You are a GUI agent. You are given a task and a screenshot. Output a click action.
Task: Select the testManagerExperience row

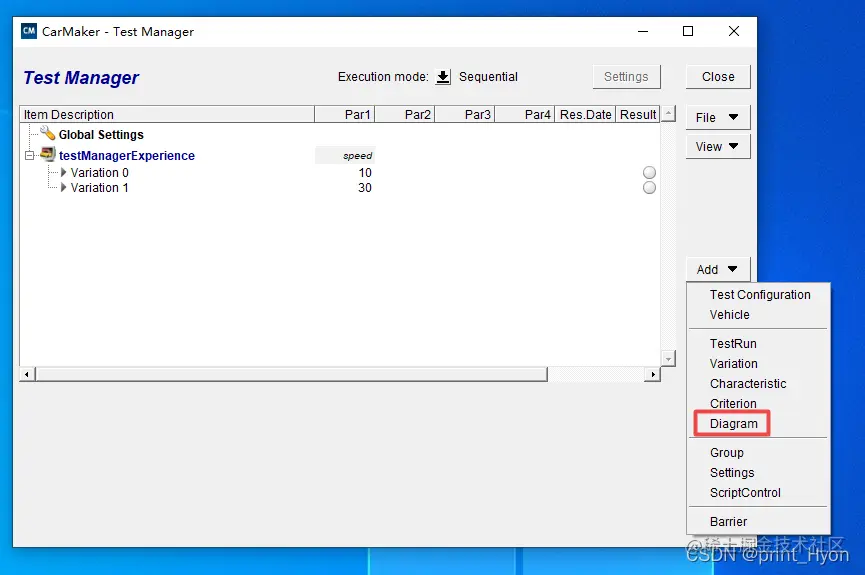point(339,156)
